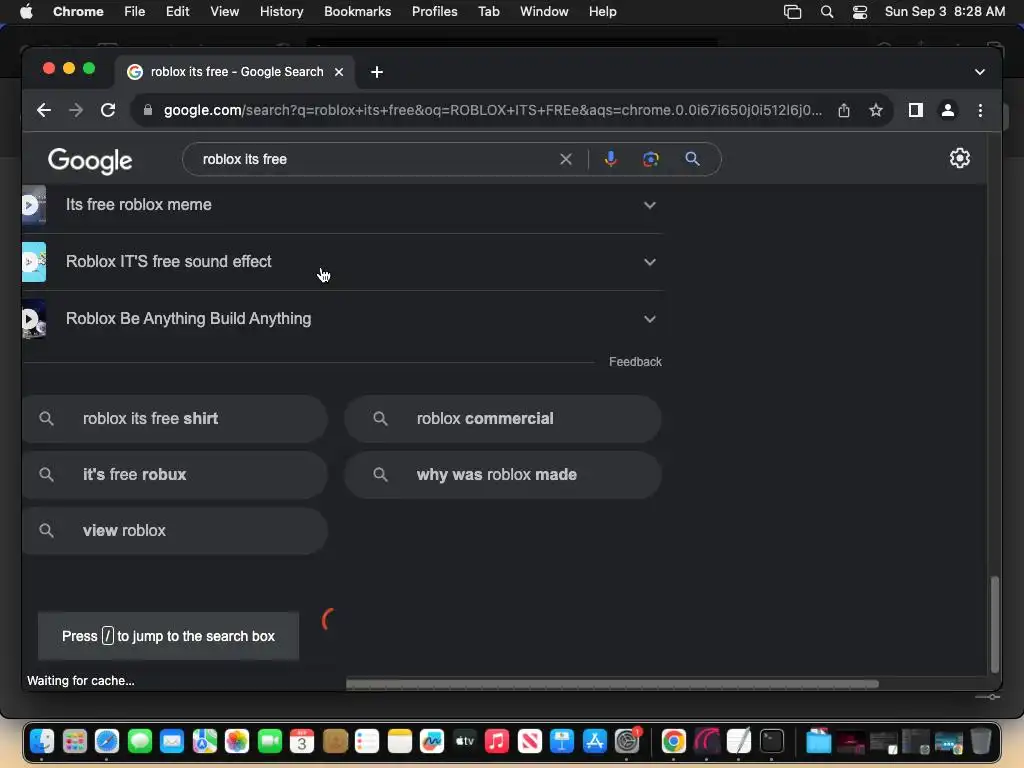Play the Its free roblox meme thumbnail
Viewport: 1024px width, 768px height.
(33, 205)
